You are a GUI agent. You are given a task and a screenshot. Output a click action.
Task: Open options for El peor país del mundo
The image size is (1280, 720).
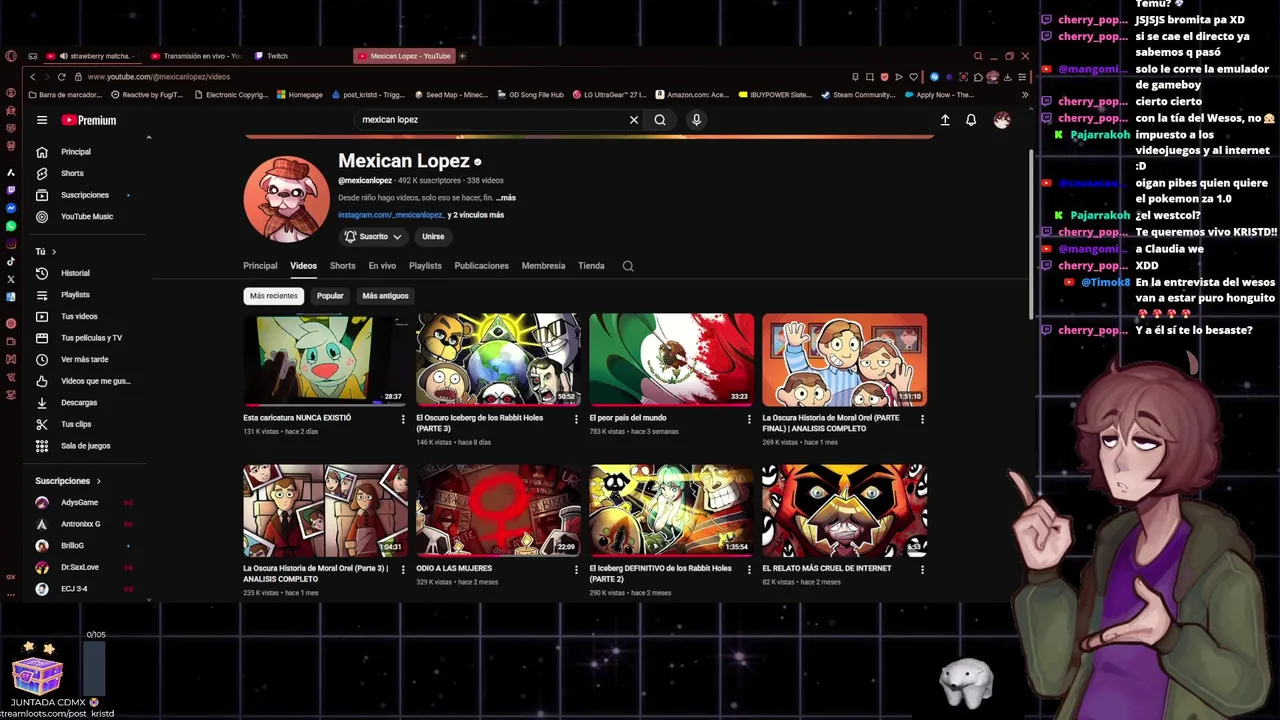click(x=749, y=419)
